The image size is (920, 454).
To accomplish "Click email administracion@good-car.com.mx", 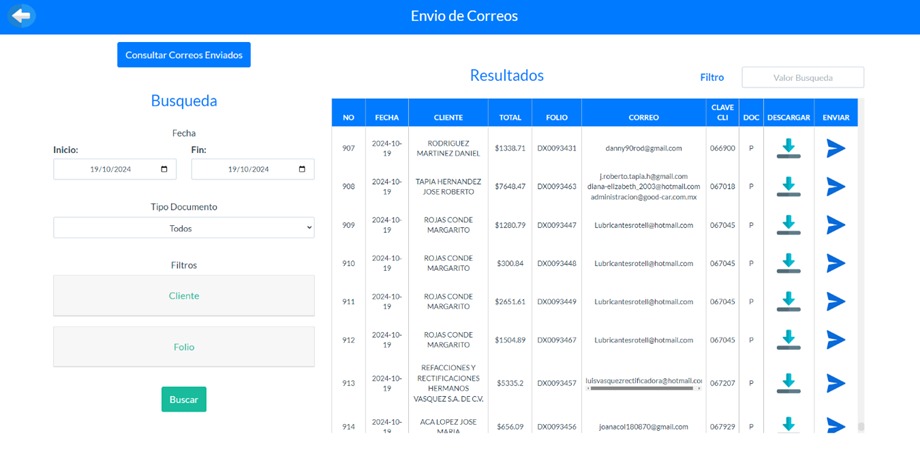I will (x=644, y=197).
